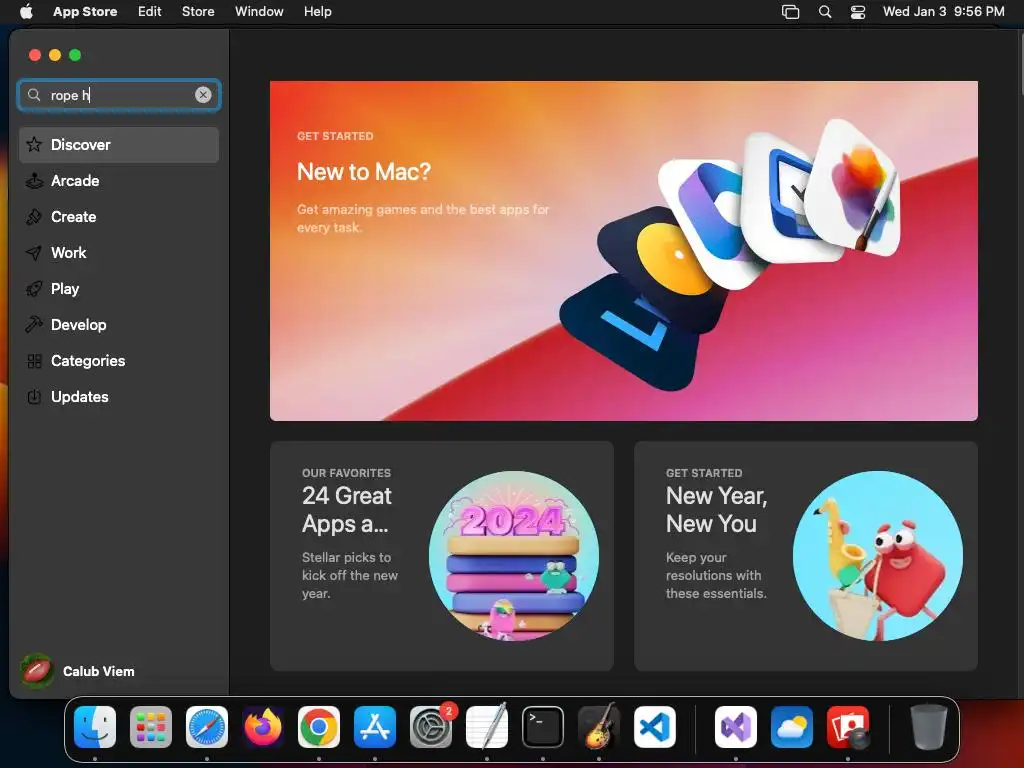The width and height of the screenshot is (1024, 768).
Task: Launch Google Chrome from the Dock
Action: click(x=319, y=727)
